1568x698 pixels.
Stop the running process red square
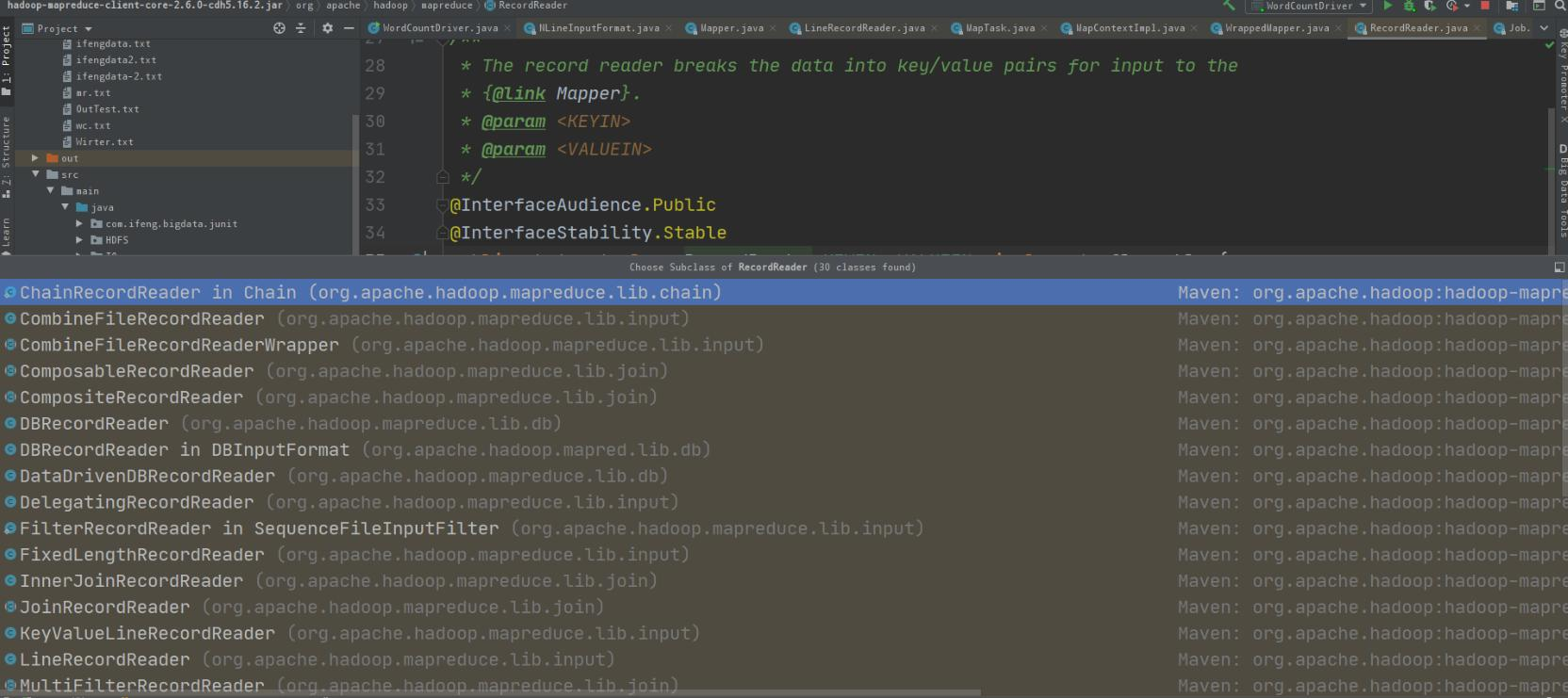tap(1485, 6)
